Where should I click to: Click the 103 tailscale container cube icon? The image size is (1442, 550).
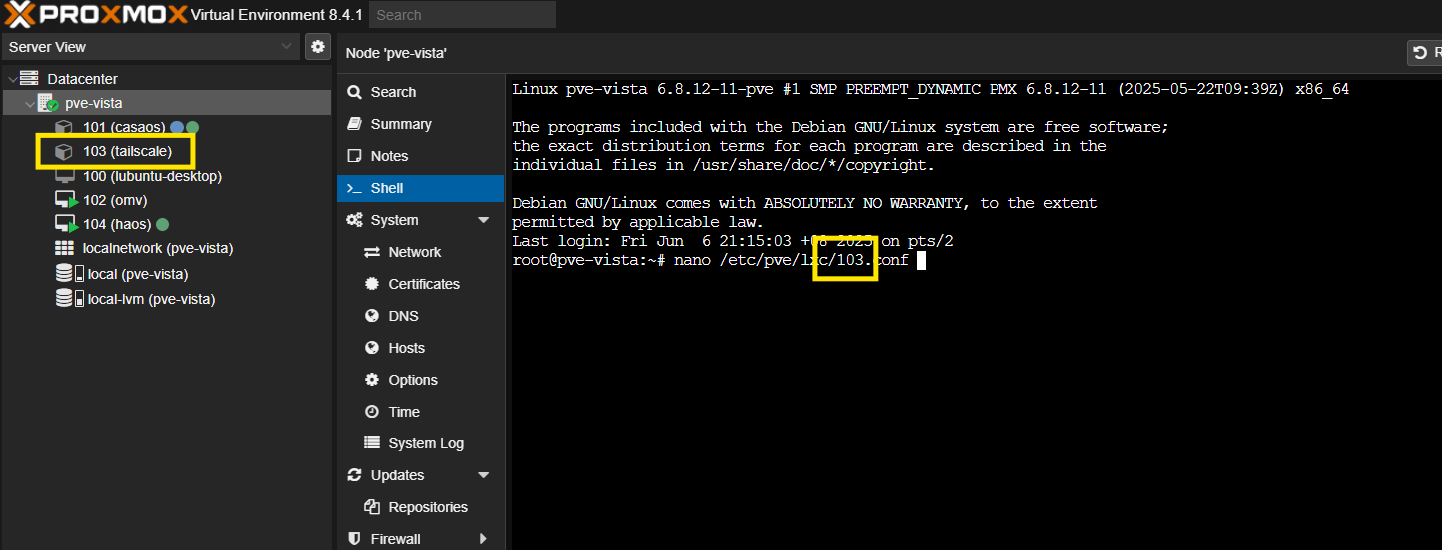click(x=64, y=151)
